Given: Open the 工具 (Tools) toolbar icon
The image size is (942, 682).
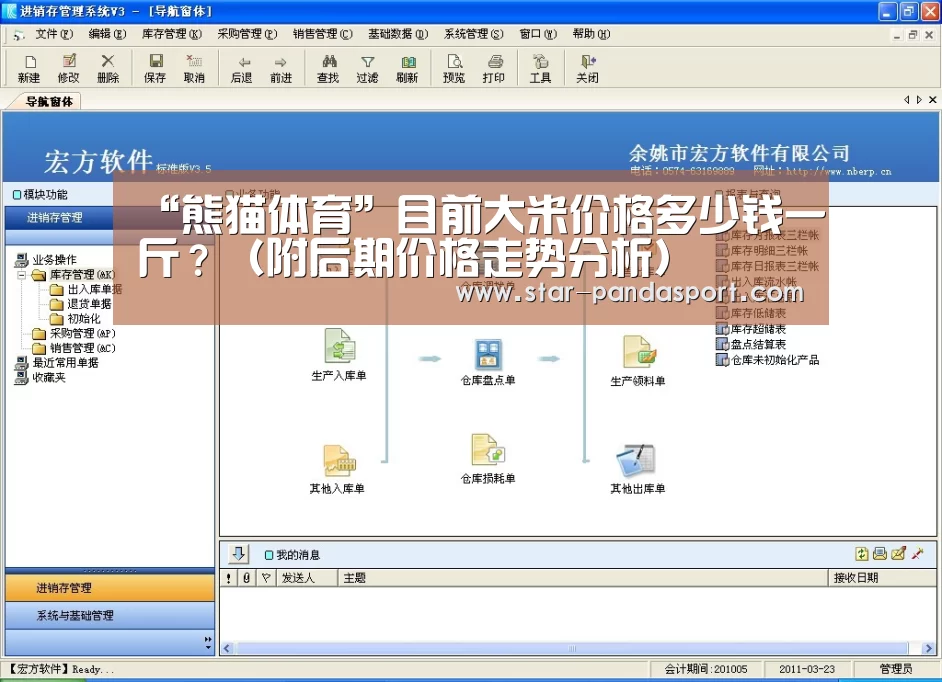Looking at the screenshot, I should coord(540,68).
